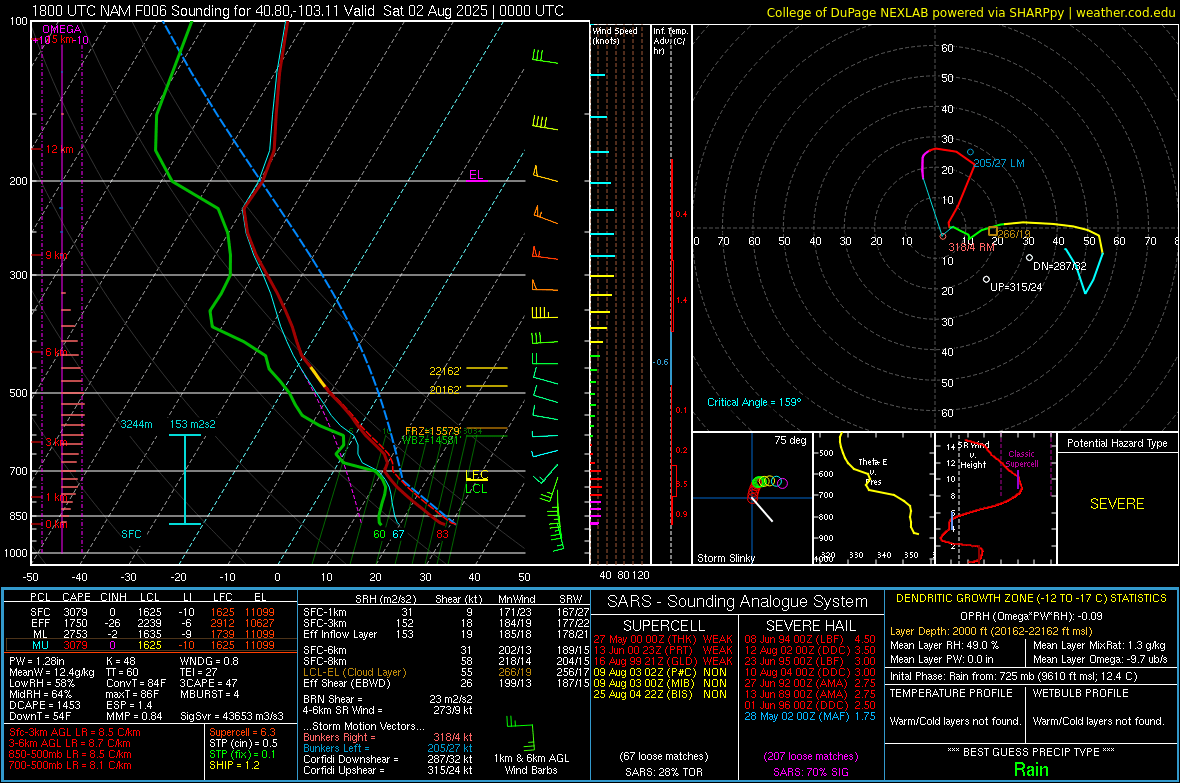
Task: Click the OPRH (Omega*PW*RH) value
Action: pos(1031,616)
